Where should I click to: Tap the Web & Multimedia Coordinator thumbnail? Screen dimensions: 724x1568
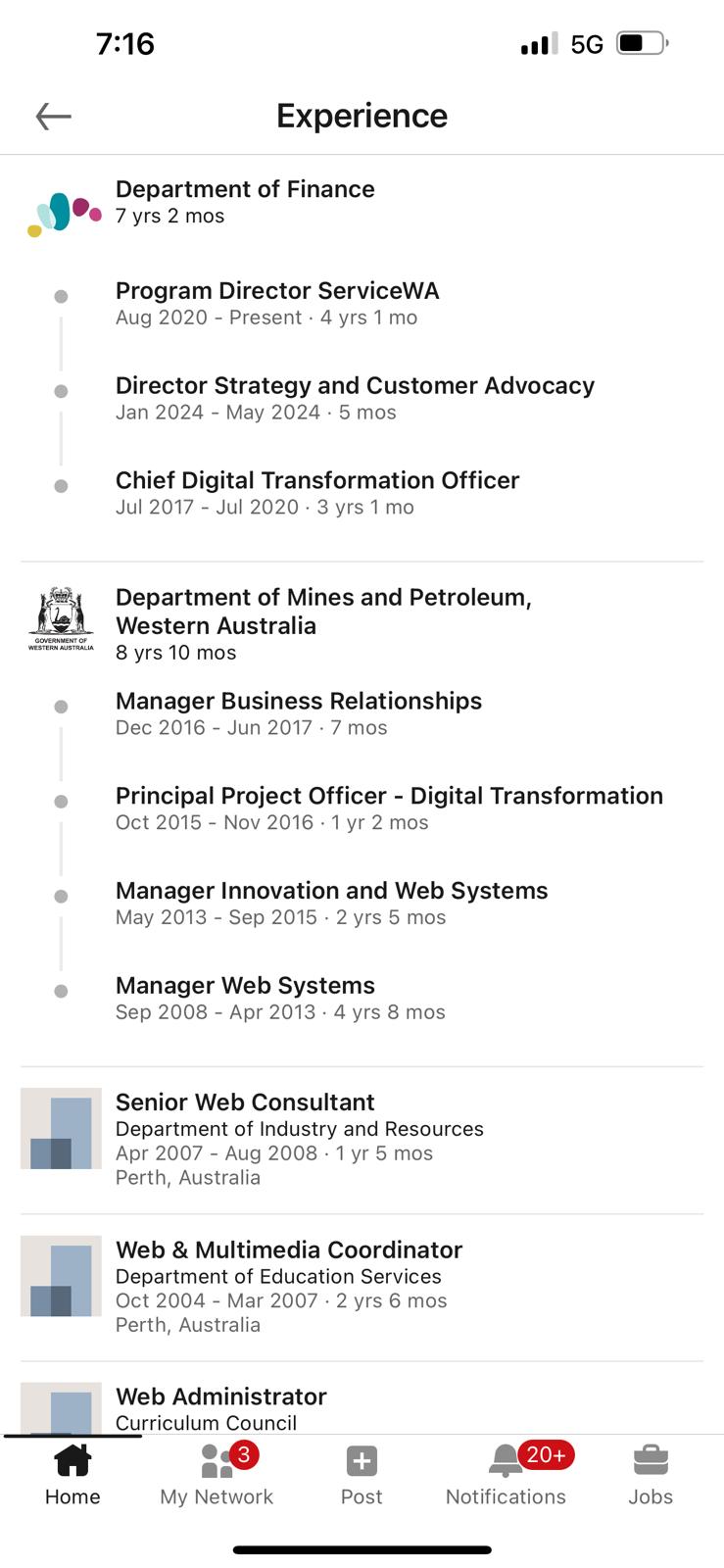(61, 1276)
